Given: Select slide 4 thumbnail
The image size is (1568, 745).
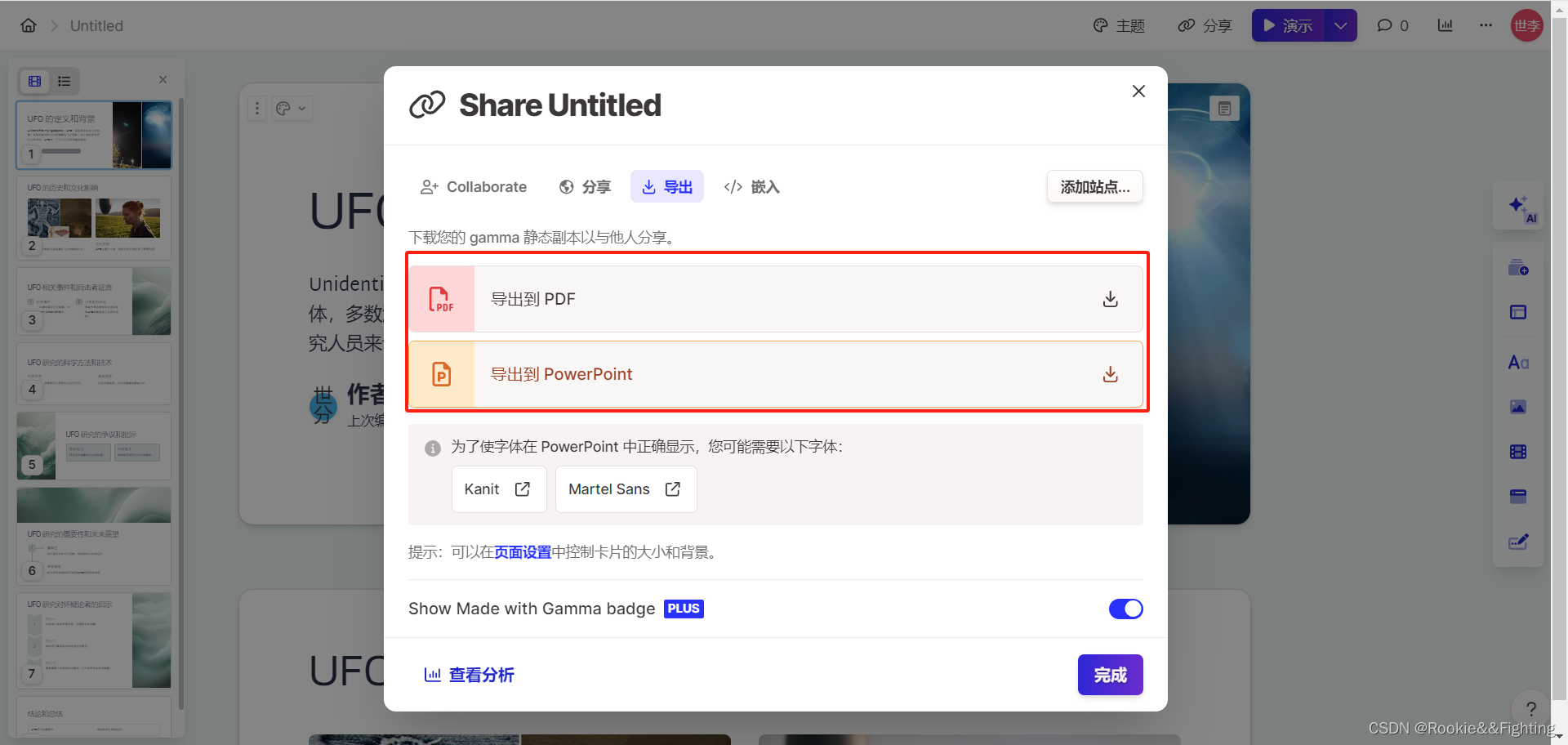Looking at the screenshot, I should tap(94, 373).
